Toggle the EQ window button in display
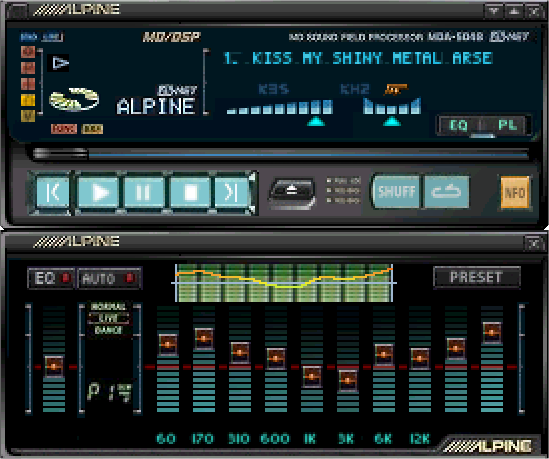 459,125
